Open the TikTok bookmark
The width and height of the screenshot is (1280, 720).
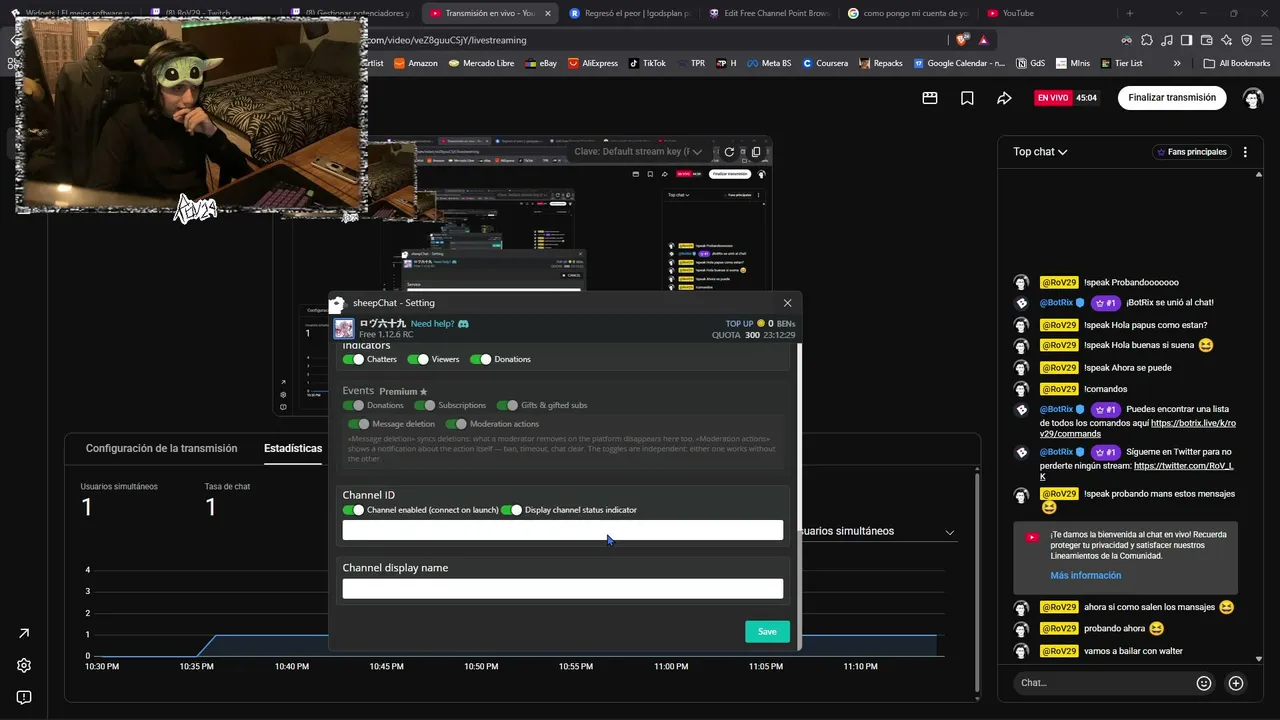click(x=647, y=63)
